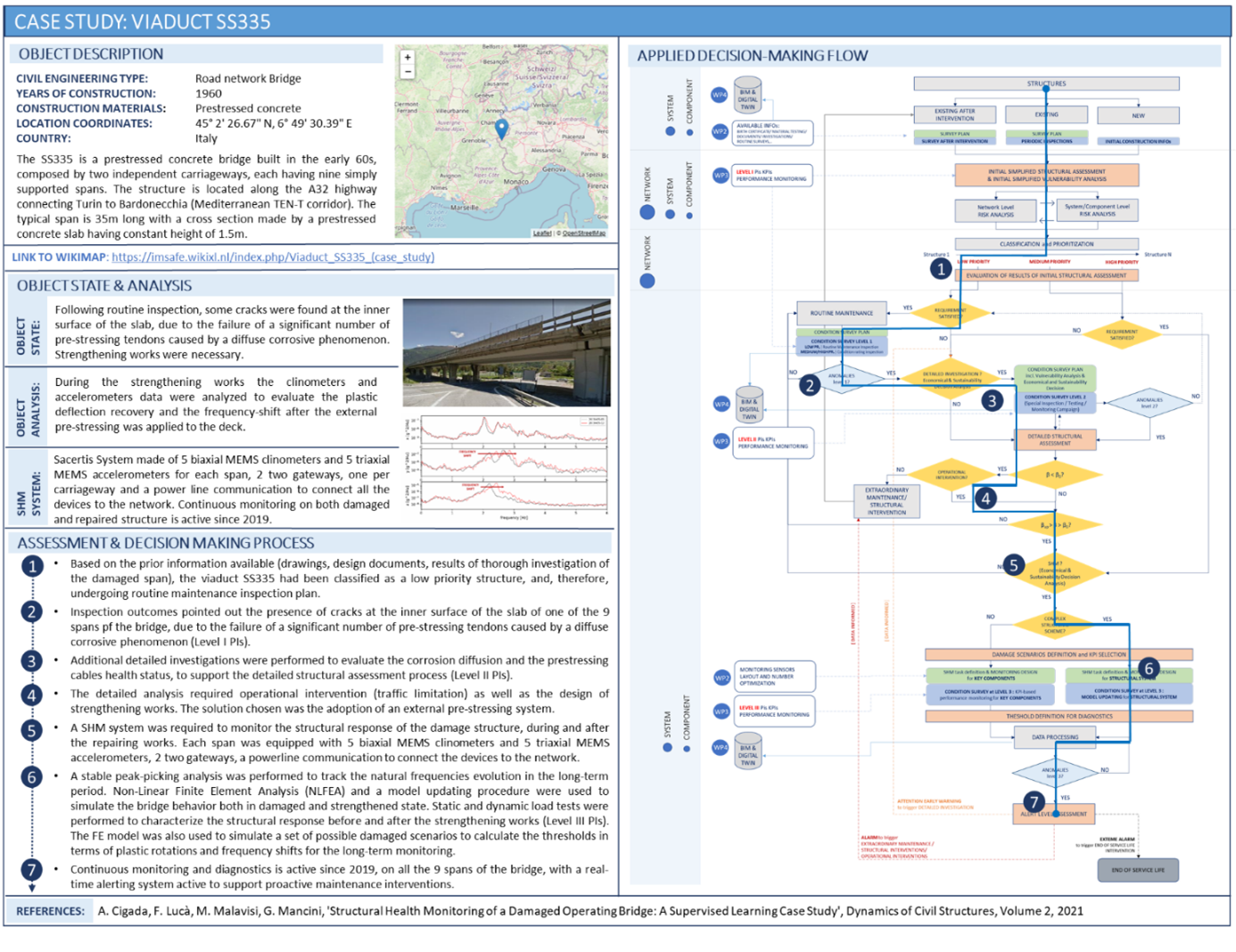Toggle NO on the Operational Intervention decision
The width and height of the screenshot is (1236, 952).
click(x=900, y=467)
